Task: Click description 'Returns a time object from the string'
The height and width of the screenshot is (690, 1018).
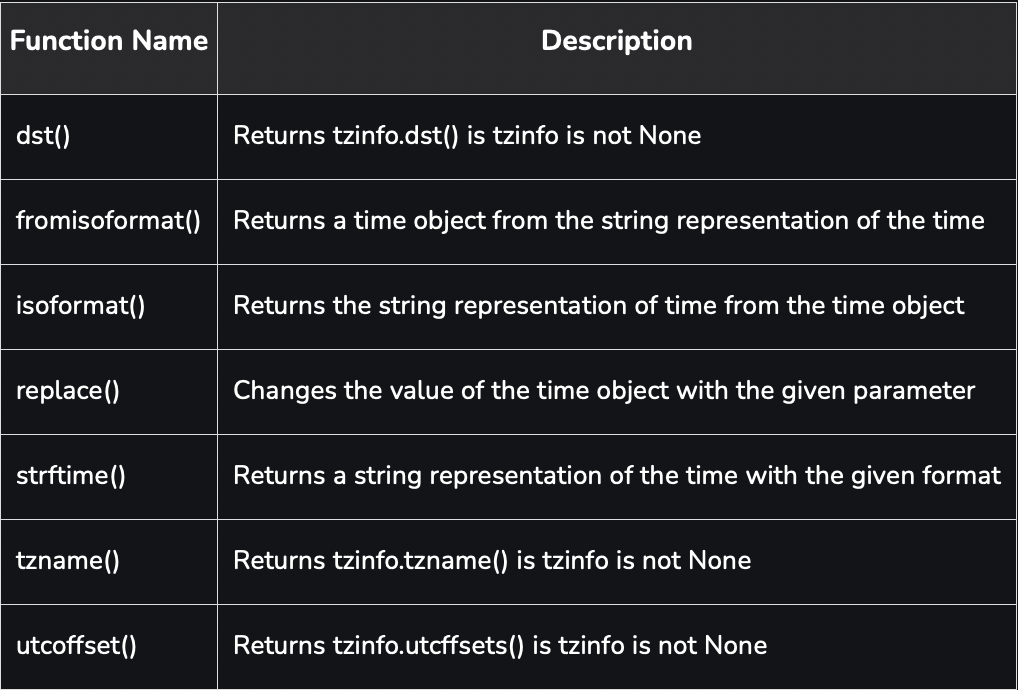Action: tap(608, 221)
